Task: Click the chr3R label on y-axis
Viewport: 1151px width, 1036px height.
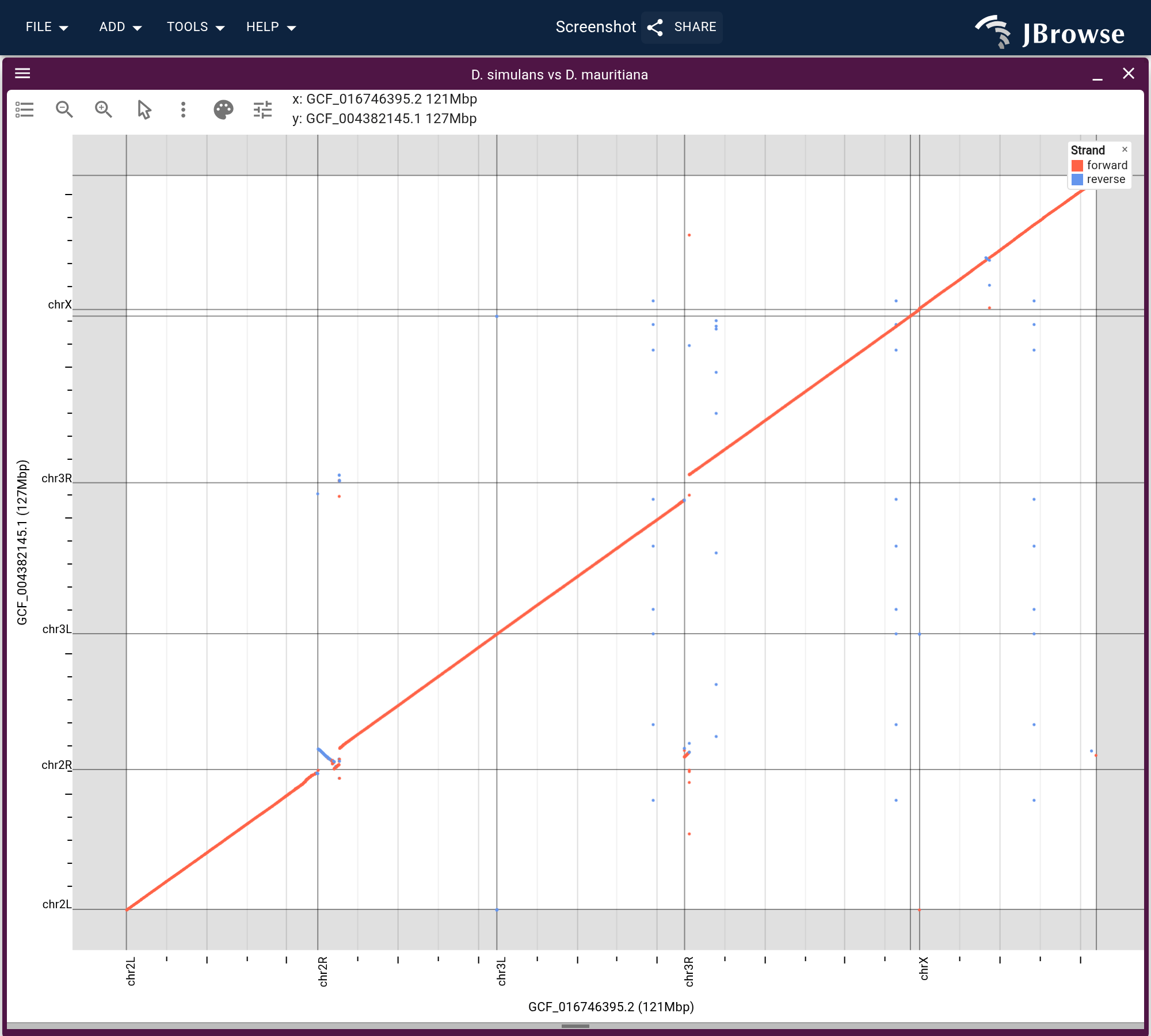Action: pos(57,478)
